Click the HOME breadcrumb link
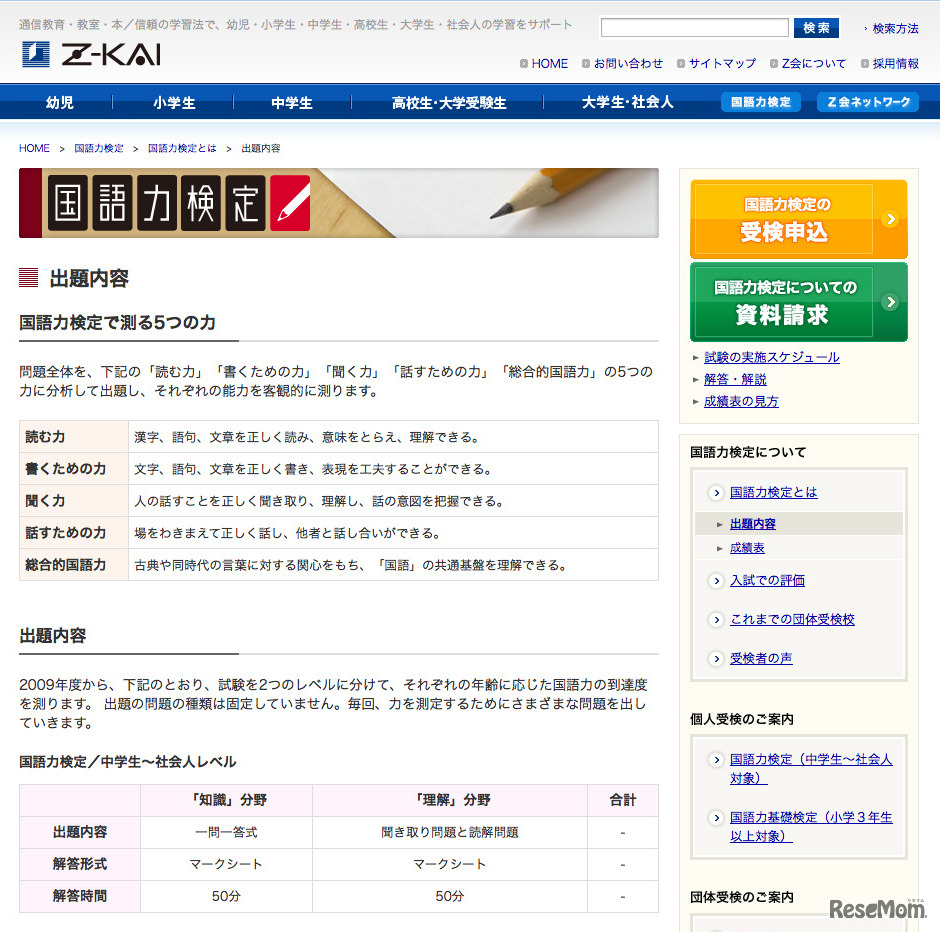Screen dimensions: 940x932 point(34,148)
